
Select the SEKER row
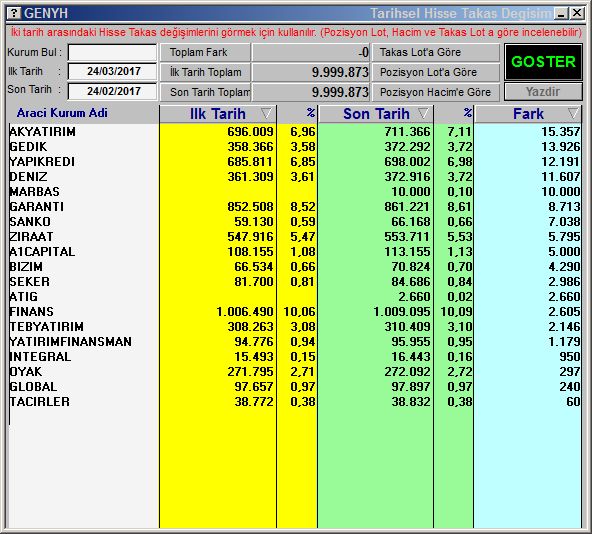pyautogui.click(x=295, y=281)
